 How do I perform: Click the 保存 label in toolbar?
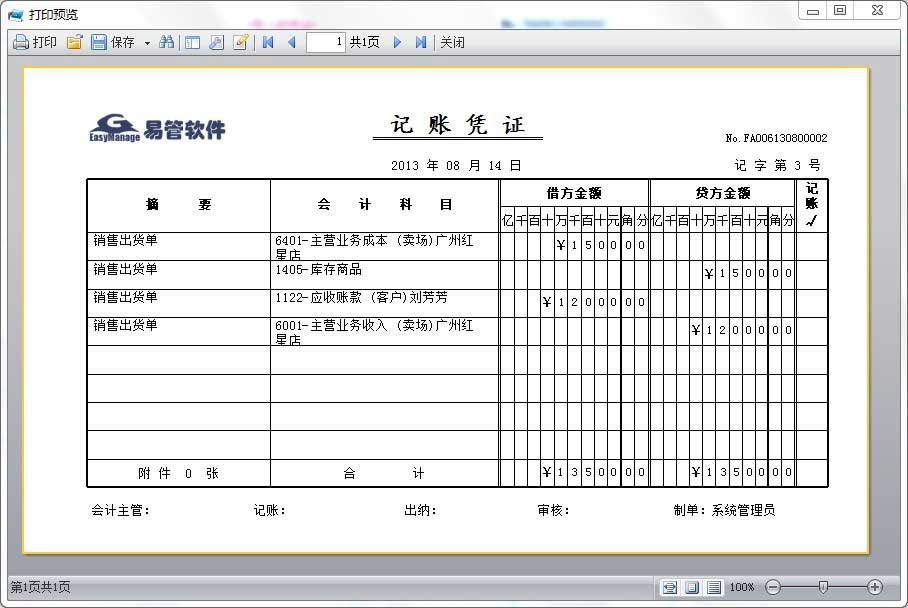click(x=123, y=42)
